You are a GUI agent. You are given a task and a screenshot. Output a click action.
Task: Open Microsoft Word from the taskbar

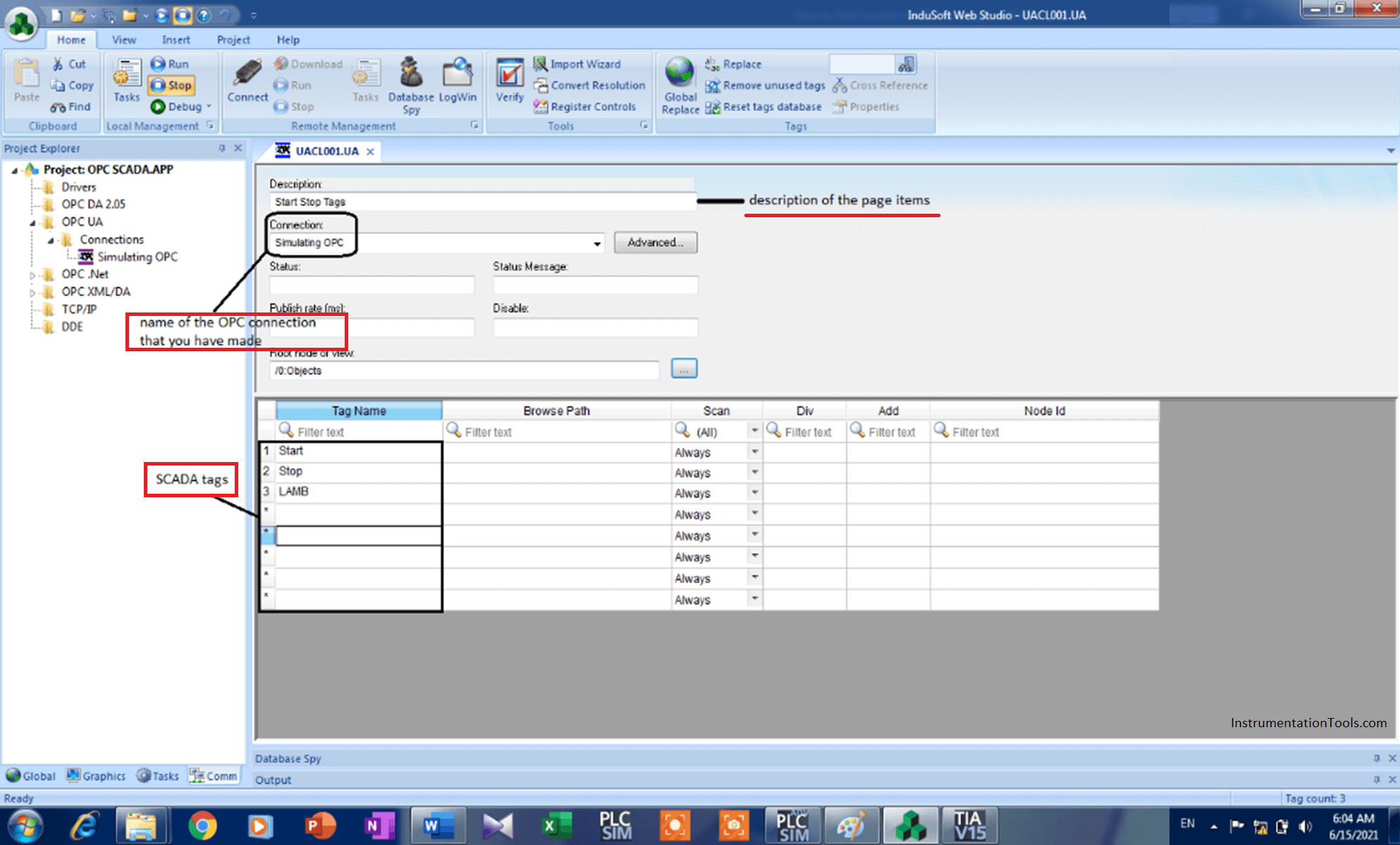click(x=438, y=826)
